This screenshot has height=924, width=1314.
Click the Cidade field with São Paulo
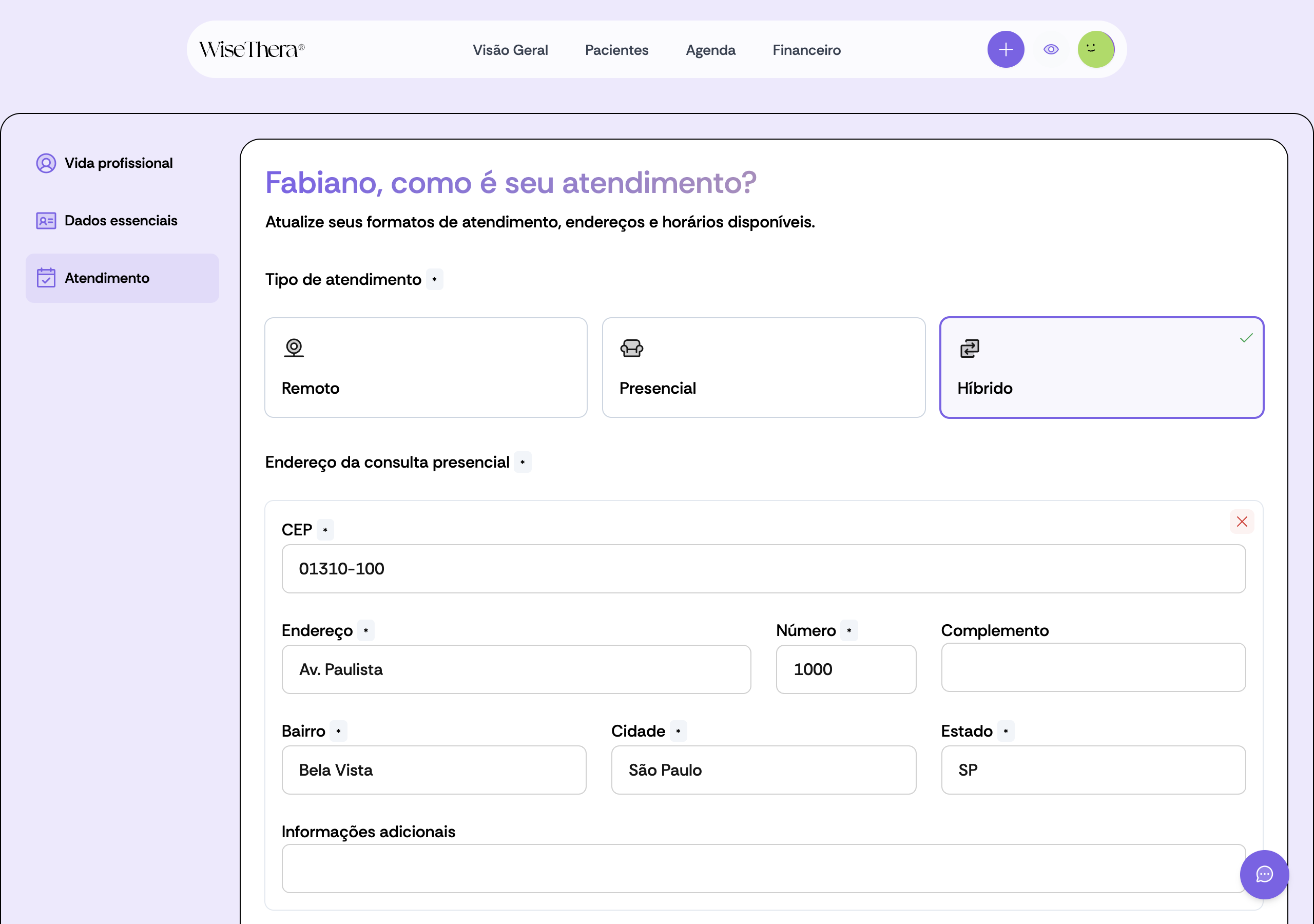(x=763, y=769)
